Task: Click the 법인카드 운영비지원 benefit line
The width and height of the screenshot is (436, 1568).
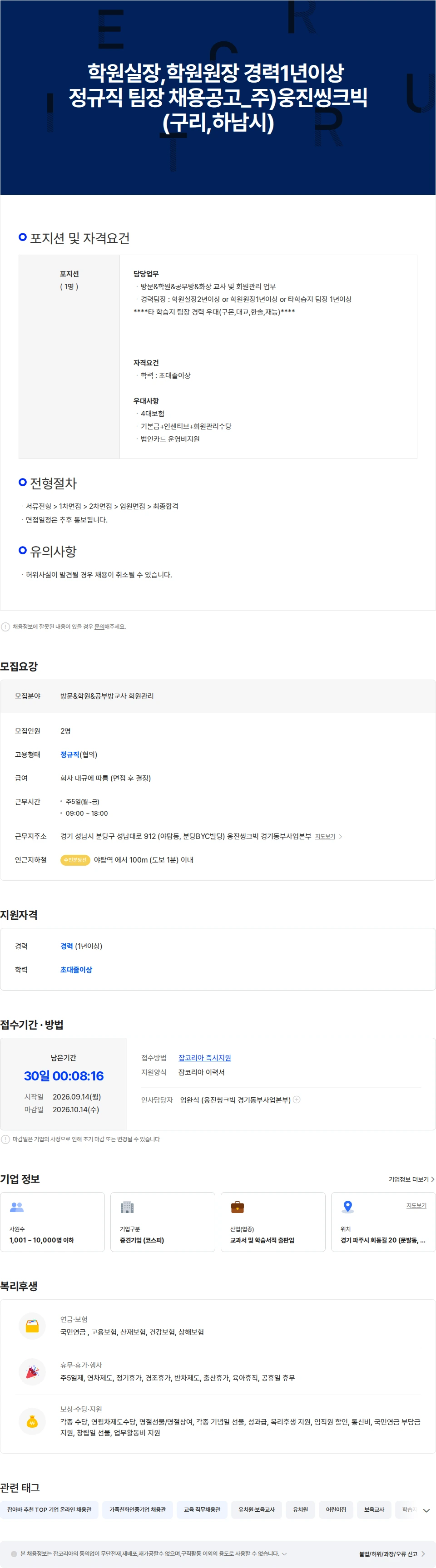Action: tap(170, 439)
